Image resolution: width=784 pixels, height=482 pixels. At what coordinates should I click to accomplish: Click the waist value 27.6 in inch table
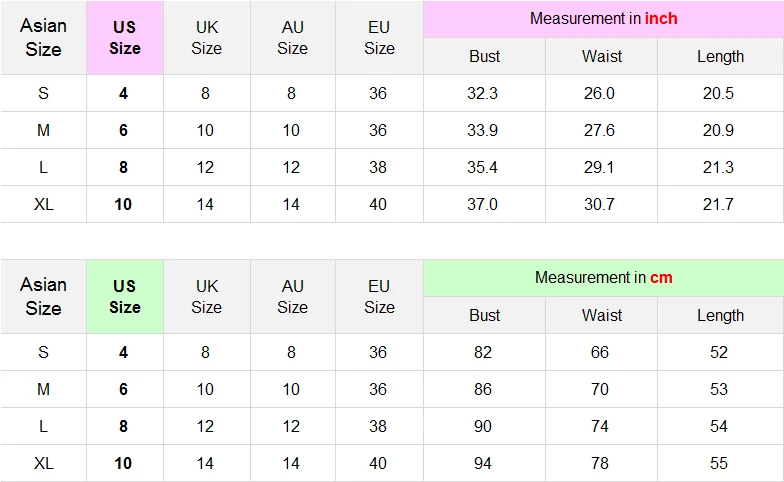599,130
